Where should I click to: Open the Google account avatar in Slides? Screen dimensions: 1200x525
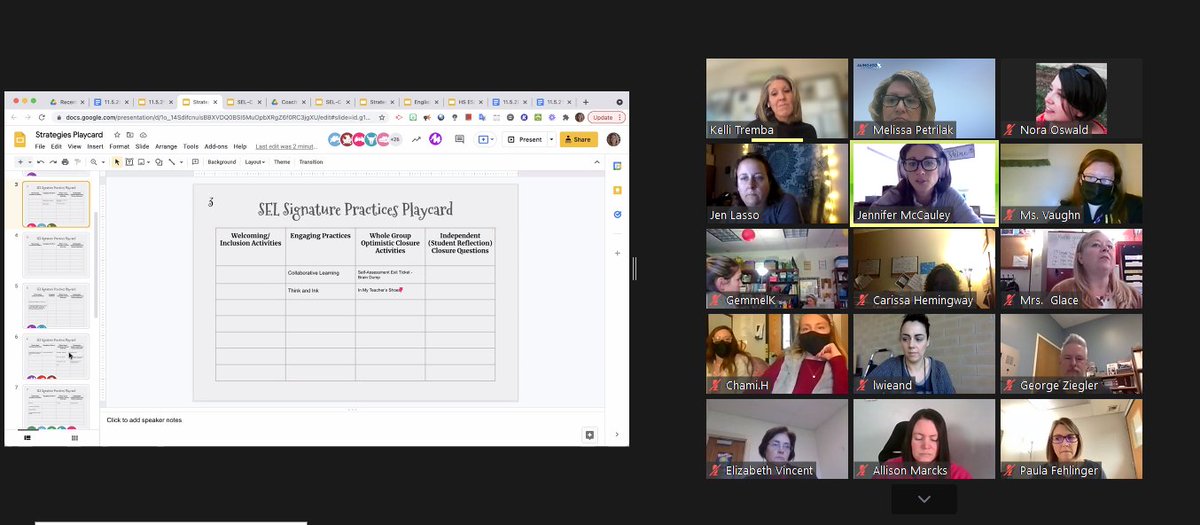613,139
